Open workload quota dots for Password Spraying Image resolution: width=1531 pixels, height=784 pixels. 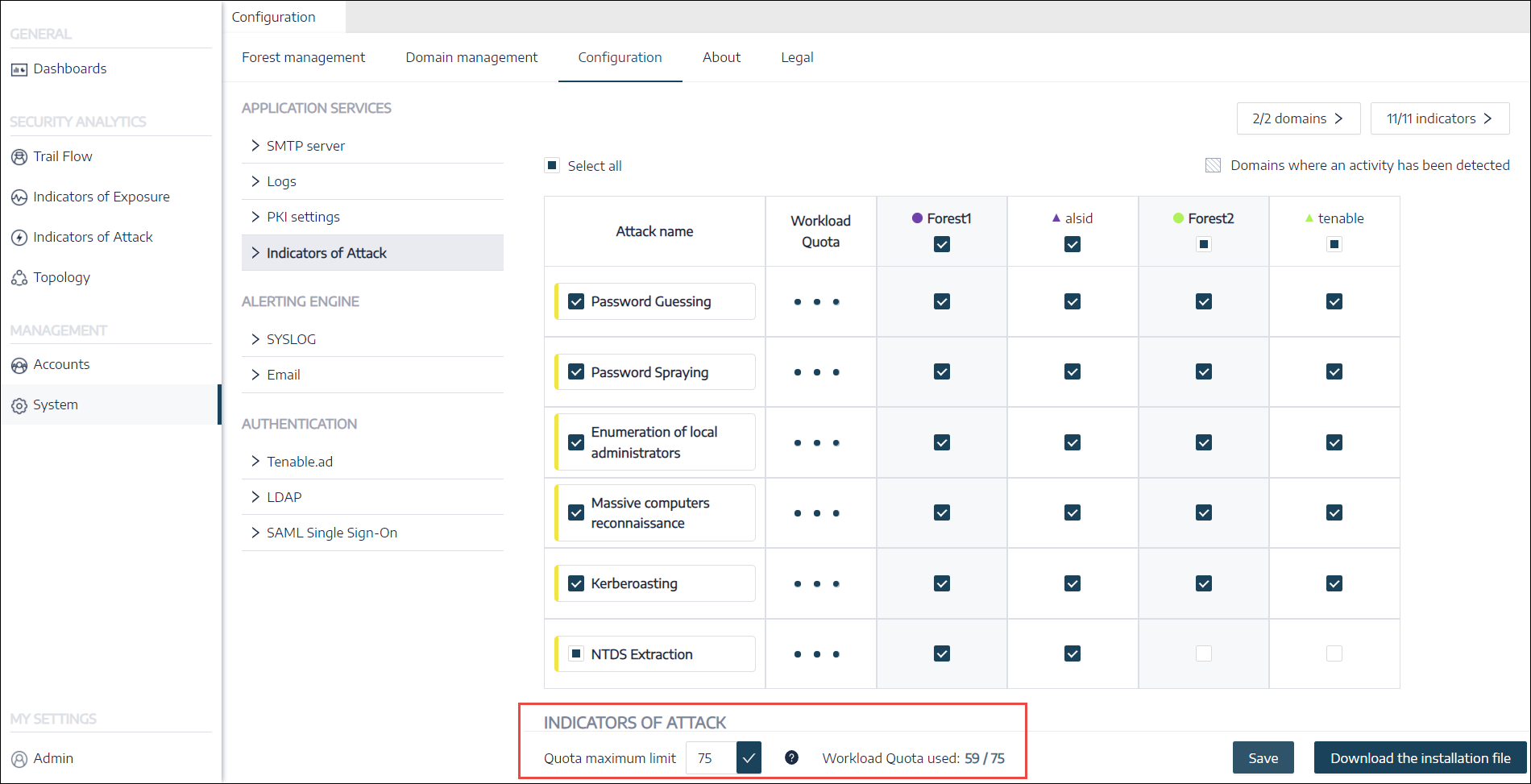tap(817, 372)
